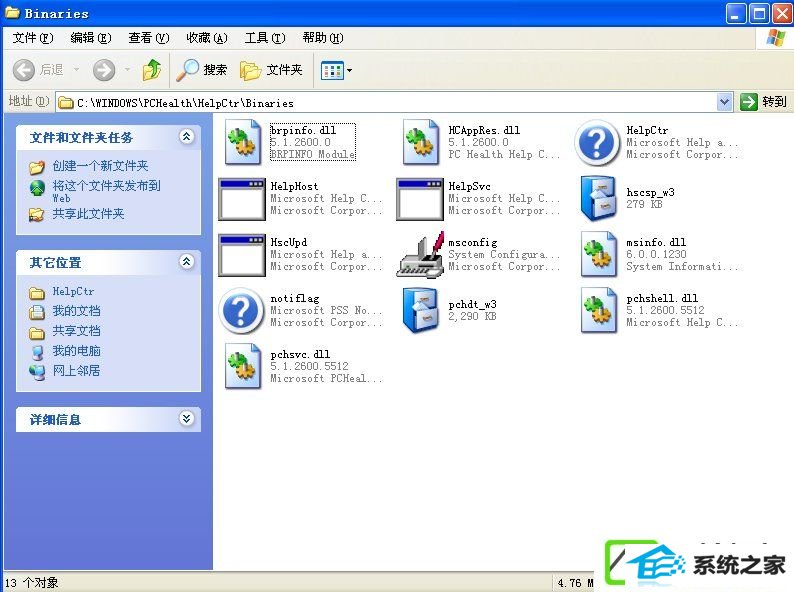Click 创建一个新文件夹 link

pyautogui.click(x=100, y=166)
